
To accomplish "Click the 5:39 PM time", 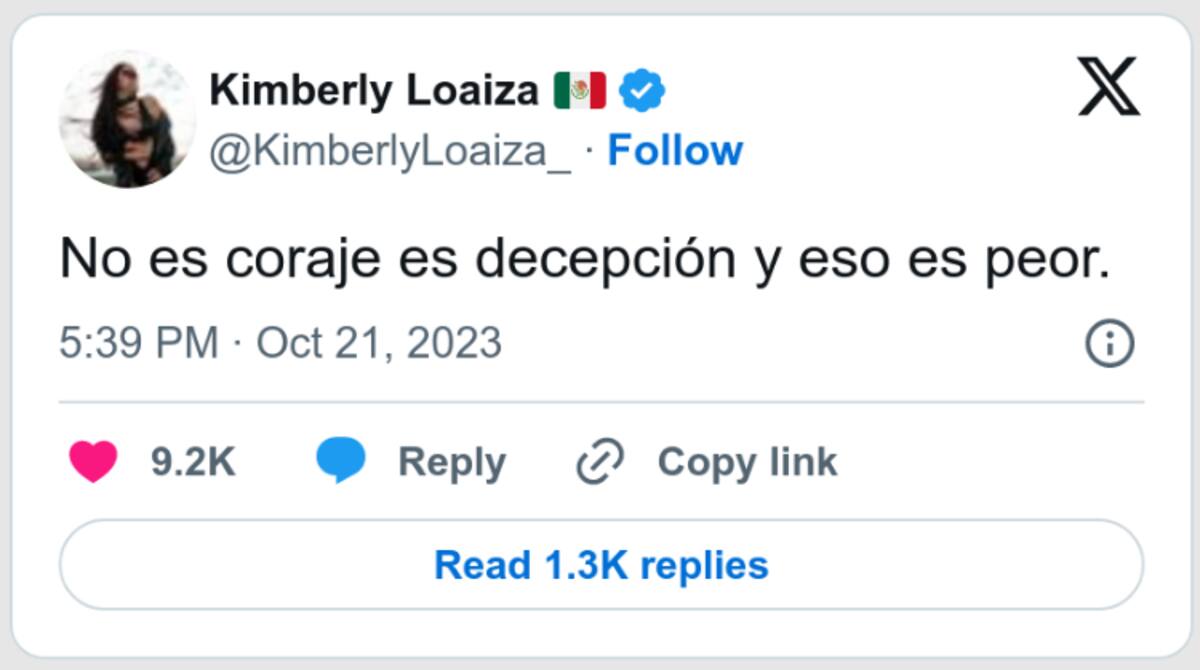I will [138, 344].
